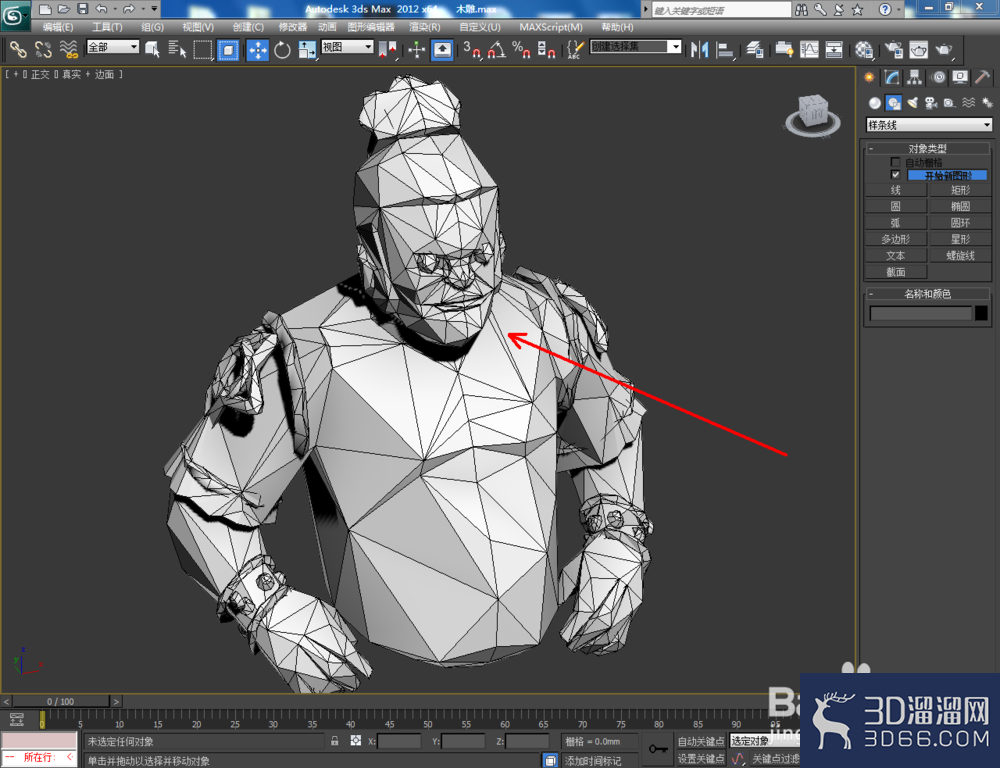
Task: Click the Use Pivot Point Center icon
Action: point(387,49)
